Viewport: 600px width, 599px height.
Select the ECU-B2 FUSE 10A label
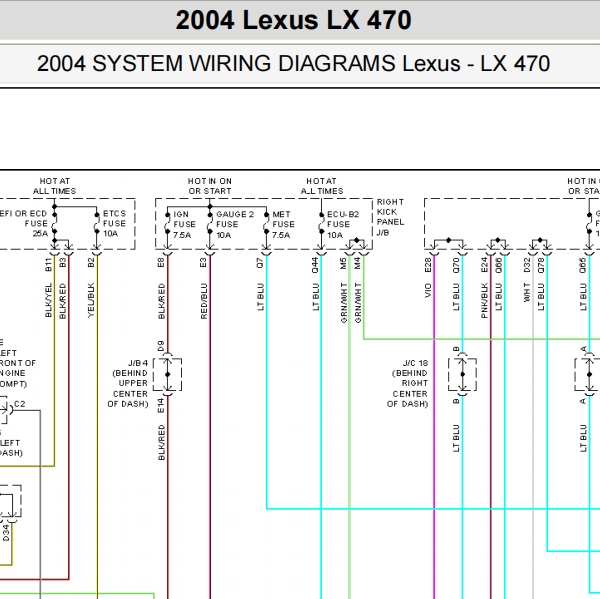pos(343,225)
